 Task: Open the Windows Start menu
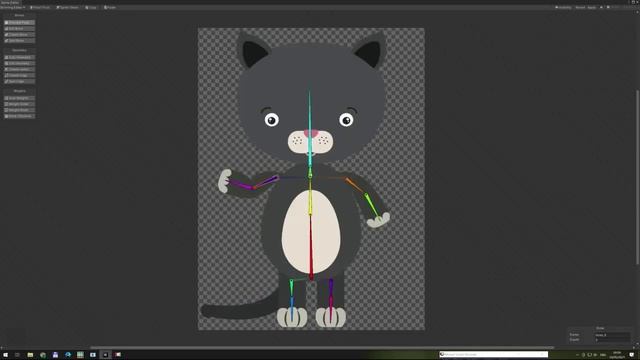(x=5, y=355)
